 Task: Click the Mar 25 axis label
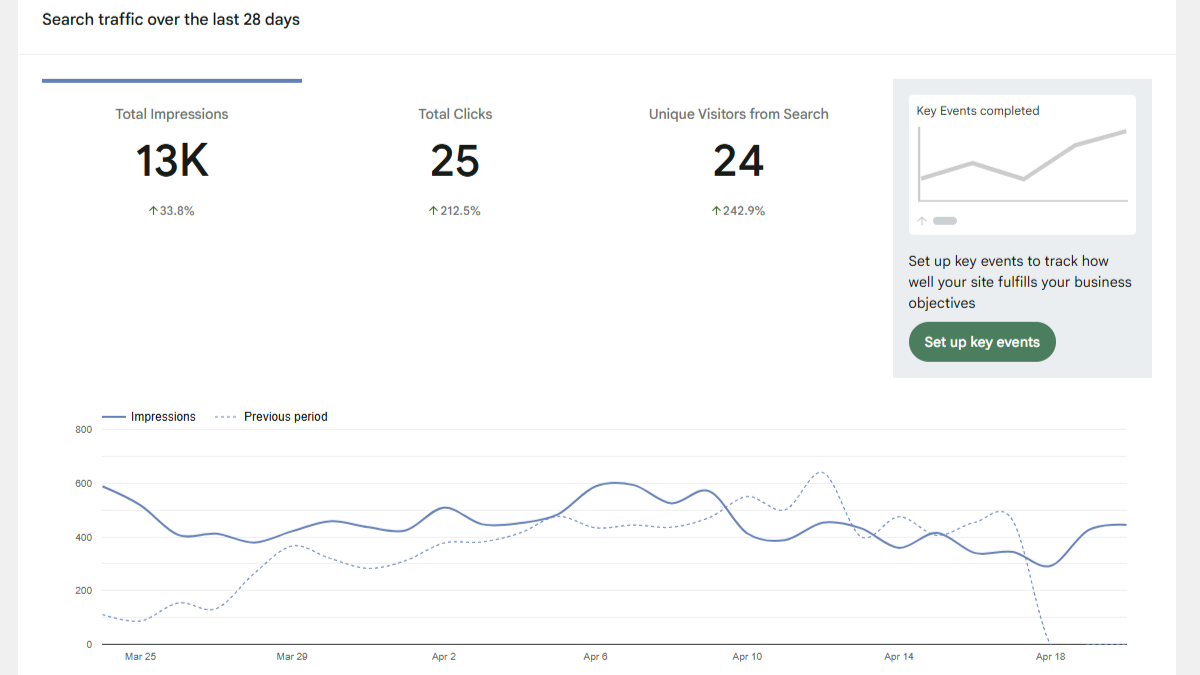(x=140, y=657)
